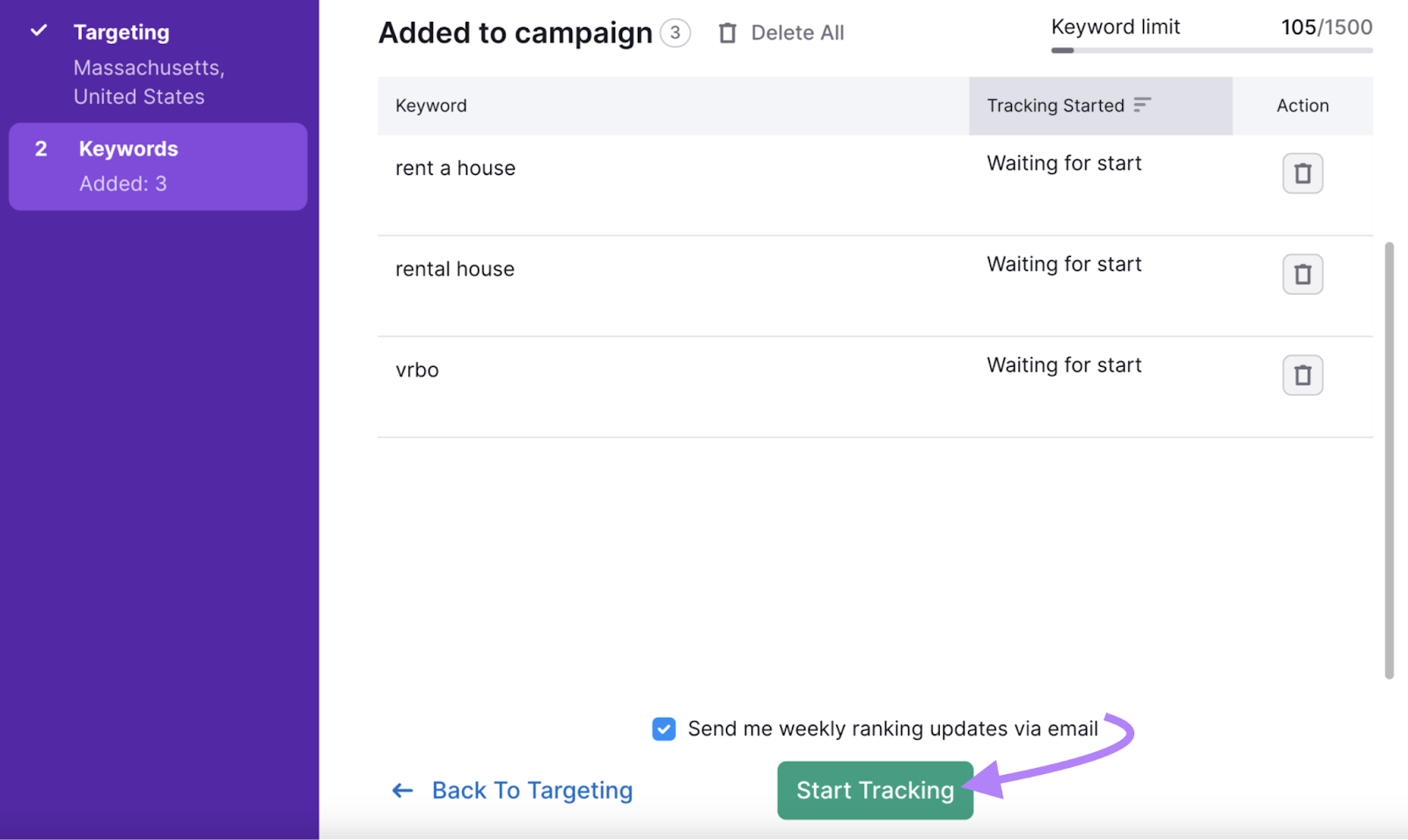The height and width of the screenshot is (840, 1408).
Task: Click the 'Keyword limit' label
Action: [1115, 27]
